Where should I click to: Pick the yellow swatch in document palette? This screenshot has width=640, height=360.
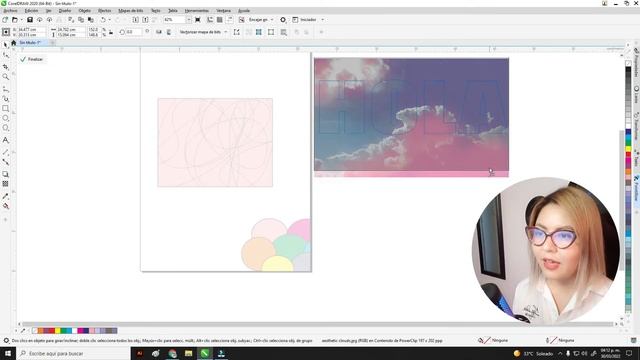click(58, 331)
